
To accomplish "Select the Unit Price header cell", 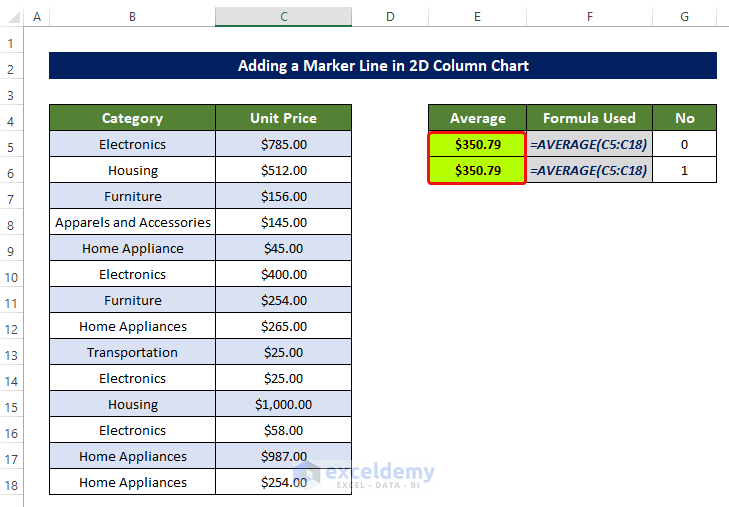I will tap(283, 118).
